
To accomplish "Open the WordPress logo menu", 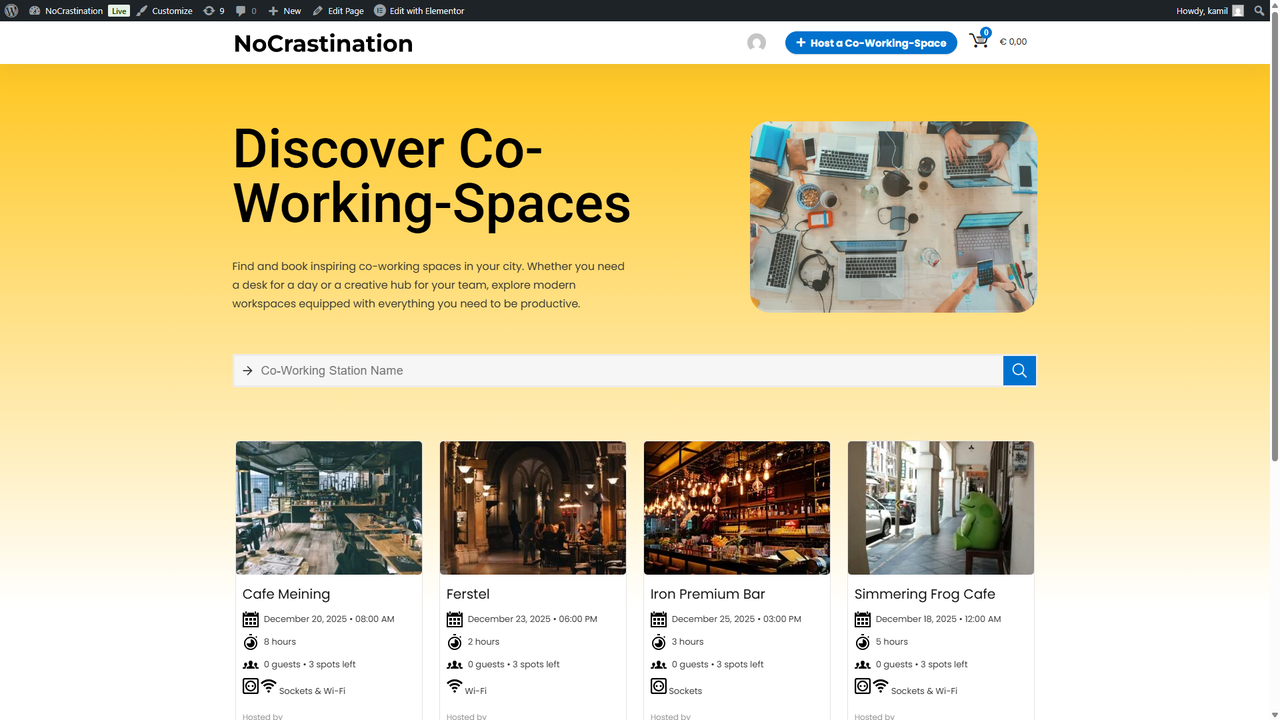I will pos(11,10).
